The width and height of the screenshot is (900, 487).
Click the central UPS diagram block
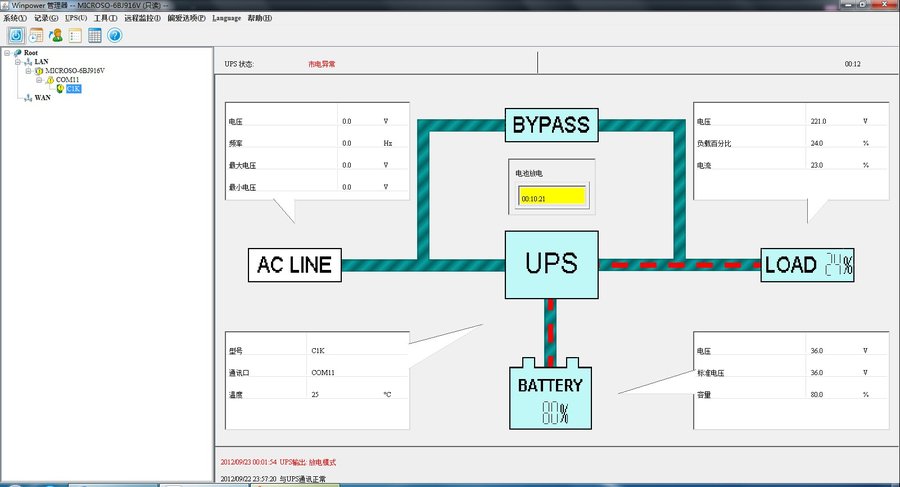click(552, 265)
